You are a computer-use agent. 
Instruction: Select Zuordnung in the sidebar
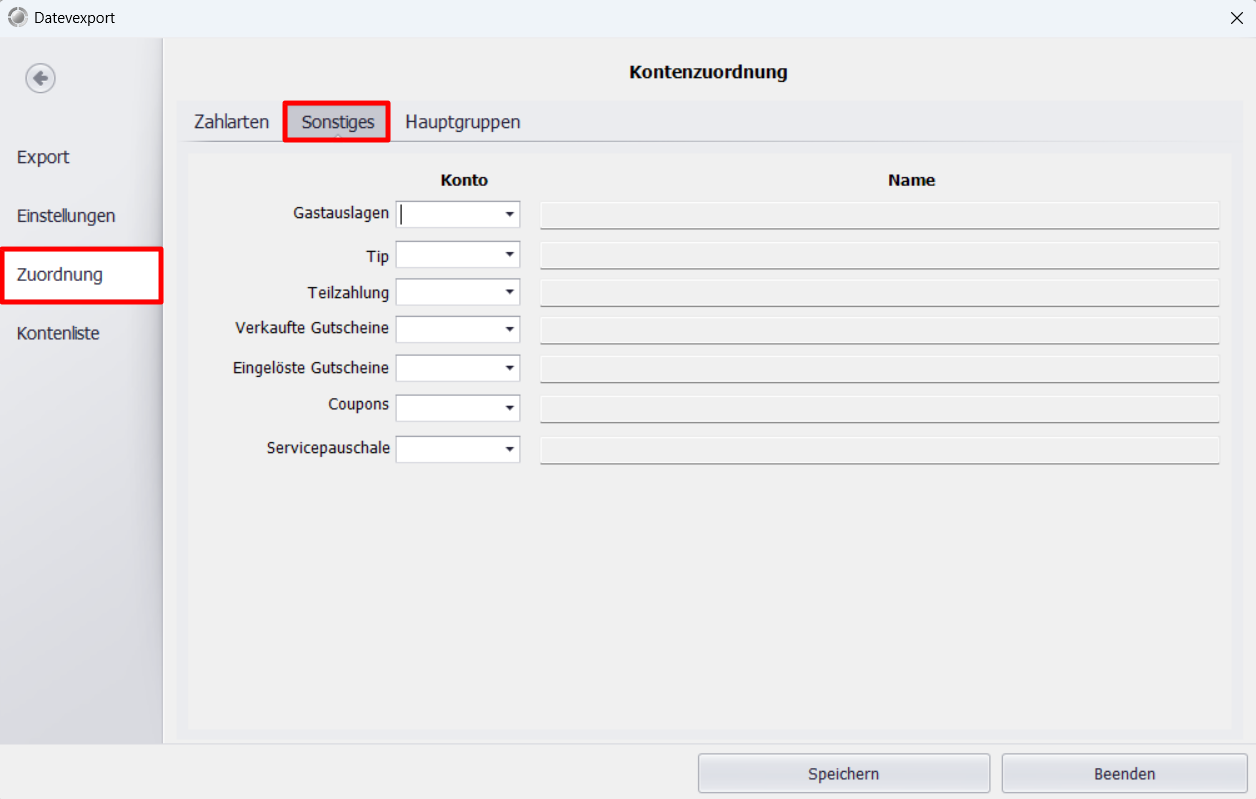(81, 275)
